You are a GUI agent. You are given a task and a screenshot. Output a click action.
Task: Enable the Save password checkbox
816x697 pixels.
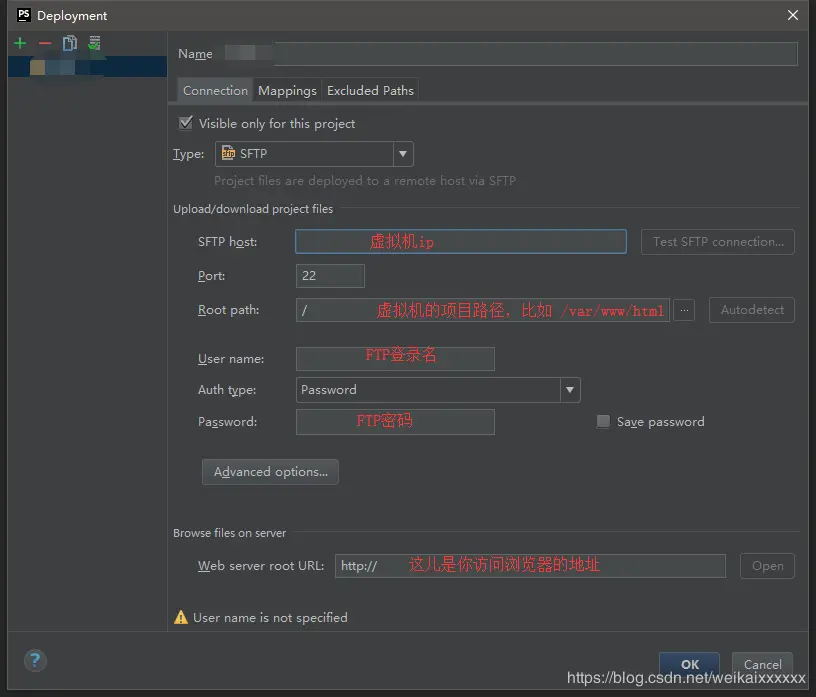[603, 421]
